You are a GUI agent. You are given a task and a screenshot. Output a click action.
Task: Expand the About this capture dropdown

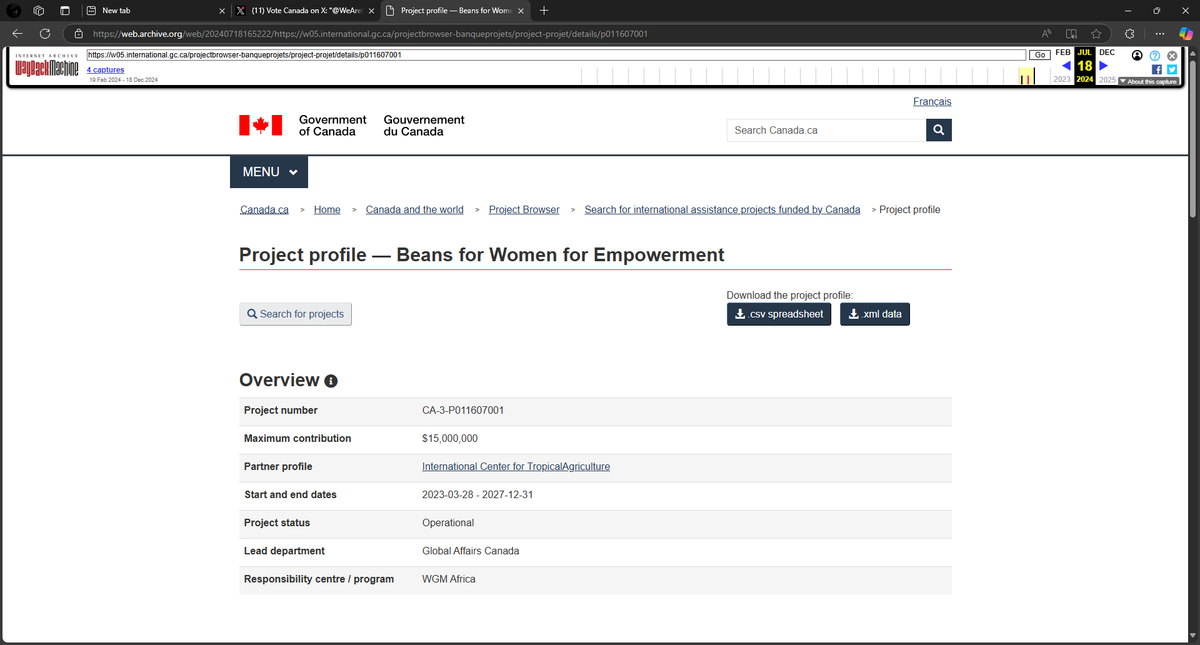pos(1148,81)
